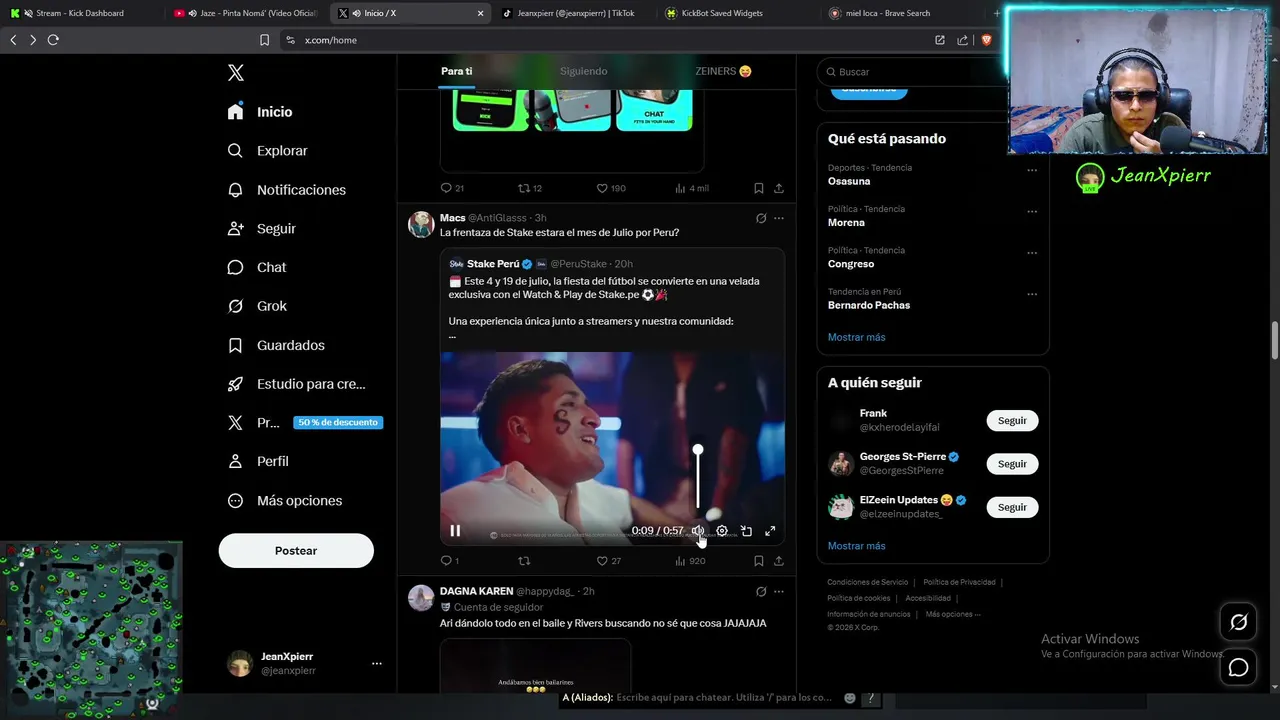Open Más opciones in sidebar
Image resolution: width=1280 pixels, height=720 pixels.
click(284, 501)
